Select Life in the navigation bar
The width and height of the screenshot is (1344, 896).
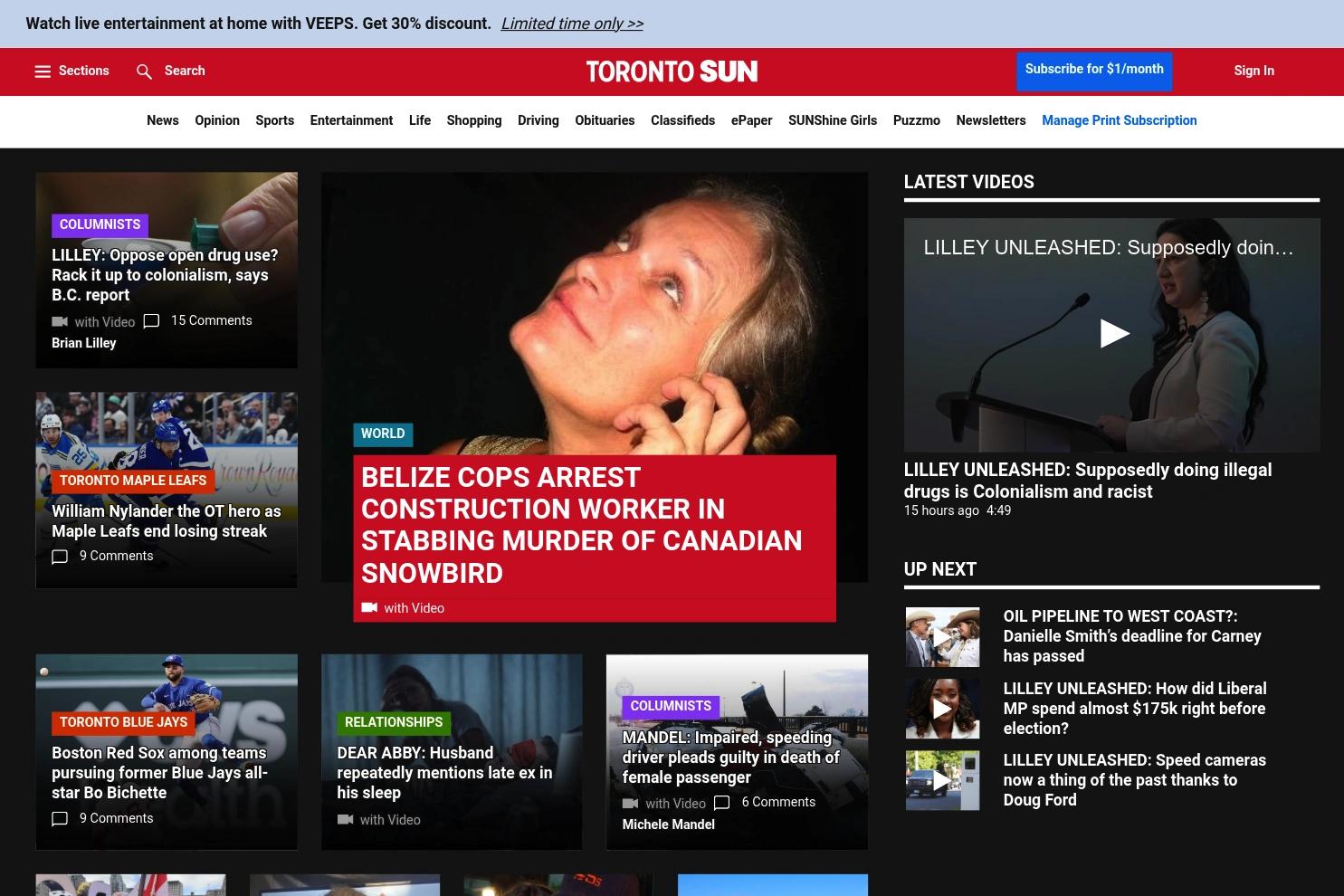click(420, 120)
